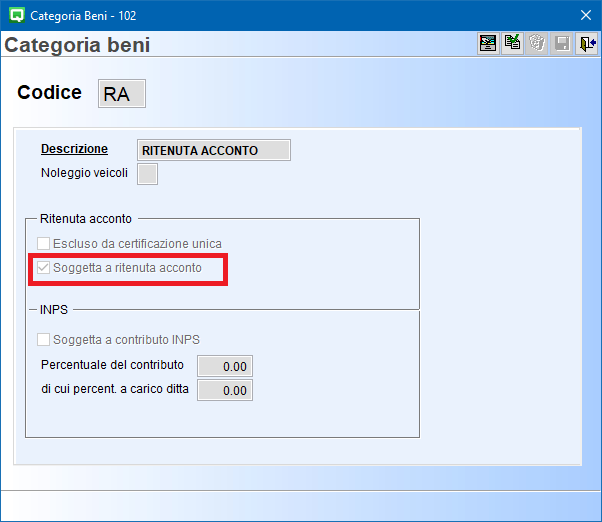
Task: Click the Codice field containing RA
Action: tap(122, 93)
